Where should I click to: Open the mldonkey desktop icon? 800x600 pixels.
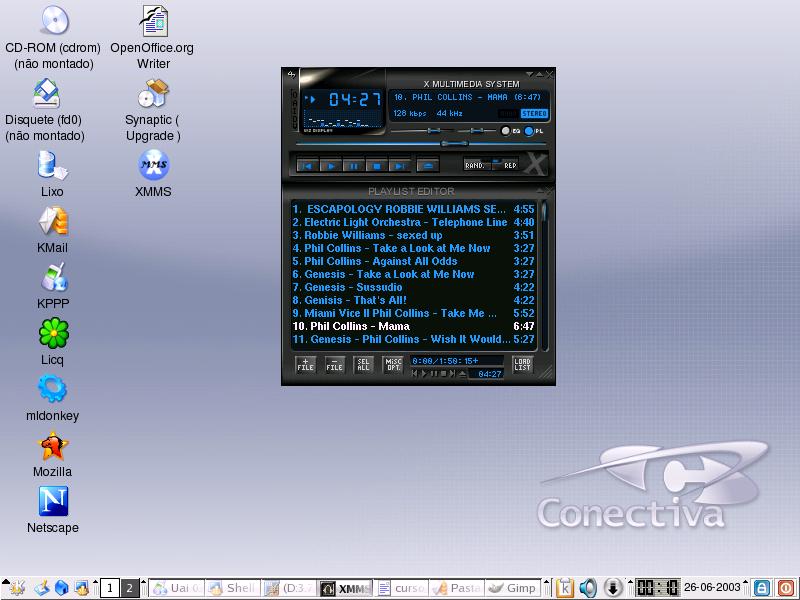pos(52,390)
